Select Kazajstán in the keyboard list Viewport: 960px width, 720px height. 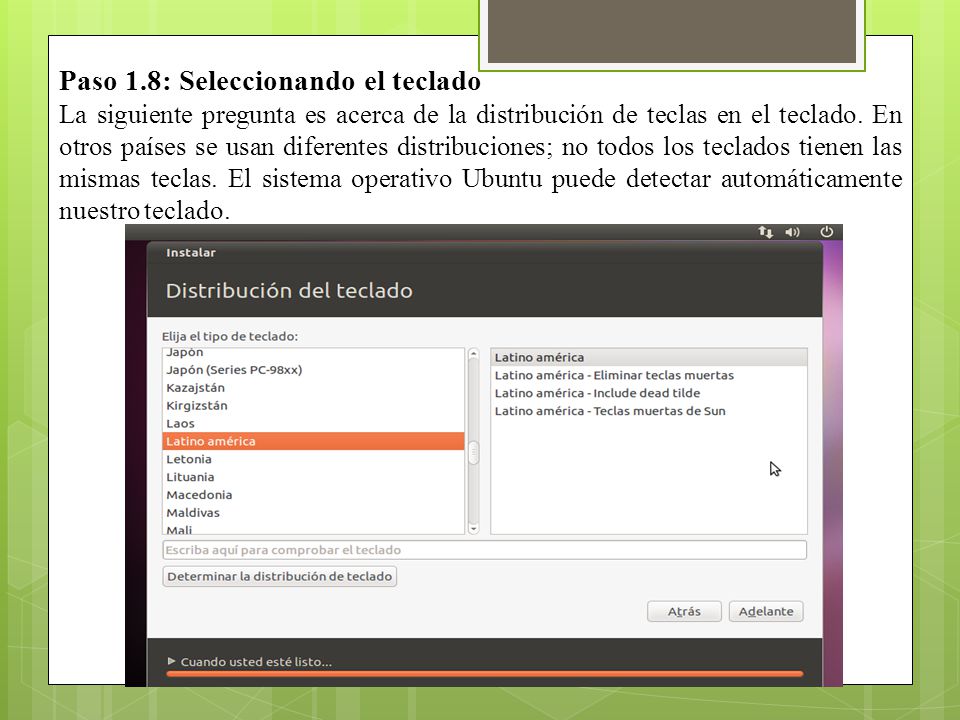point(313,388)
